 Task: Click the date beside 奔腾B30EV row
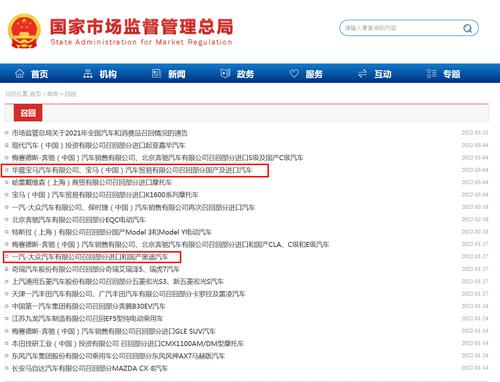[475, 306]
